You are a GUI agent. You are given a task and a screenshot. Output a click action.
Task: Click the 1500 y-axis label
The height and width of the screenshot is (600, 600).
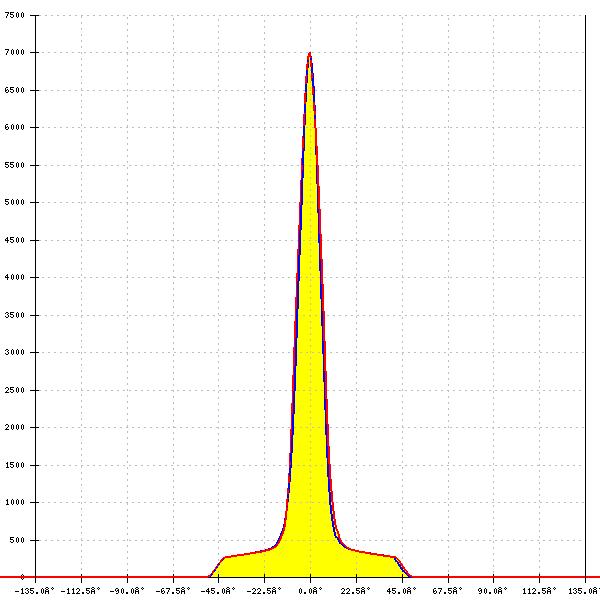click(x=15, y=465)
